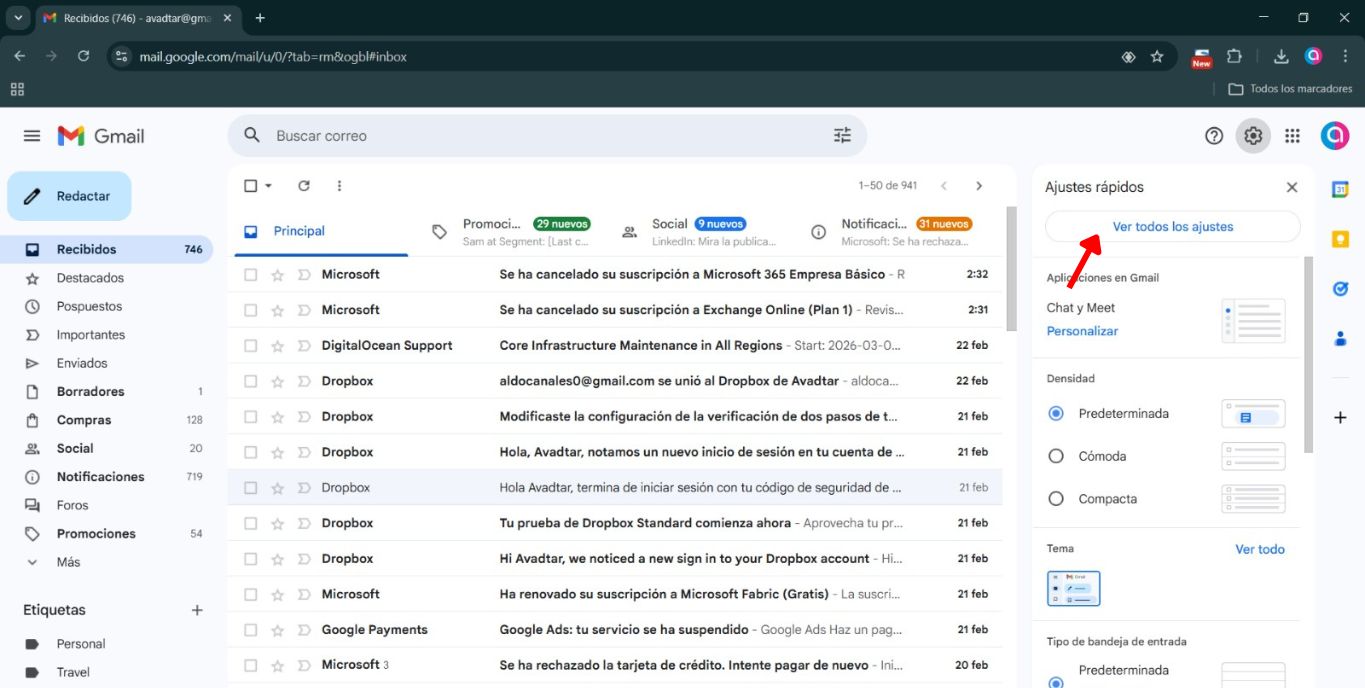This screenshot has width=1365, height=688.
Task: Go to the older emails page arrow
Action: coord(979,186)
